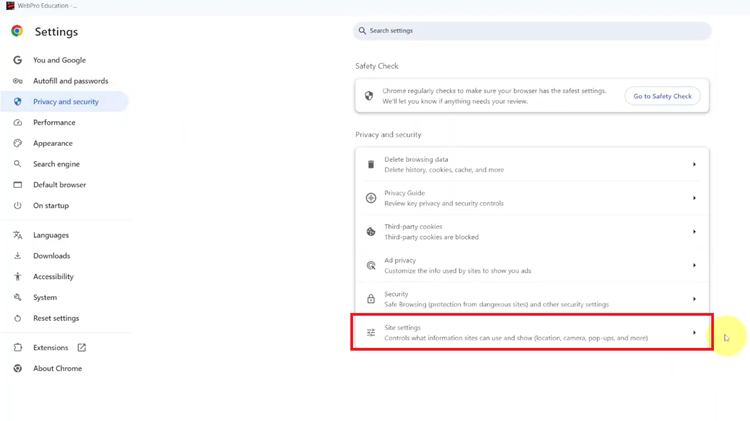Open the On startup section
750x421 pixels.
point(51,206)
